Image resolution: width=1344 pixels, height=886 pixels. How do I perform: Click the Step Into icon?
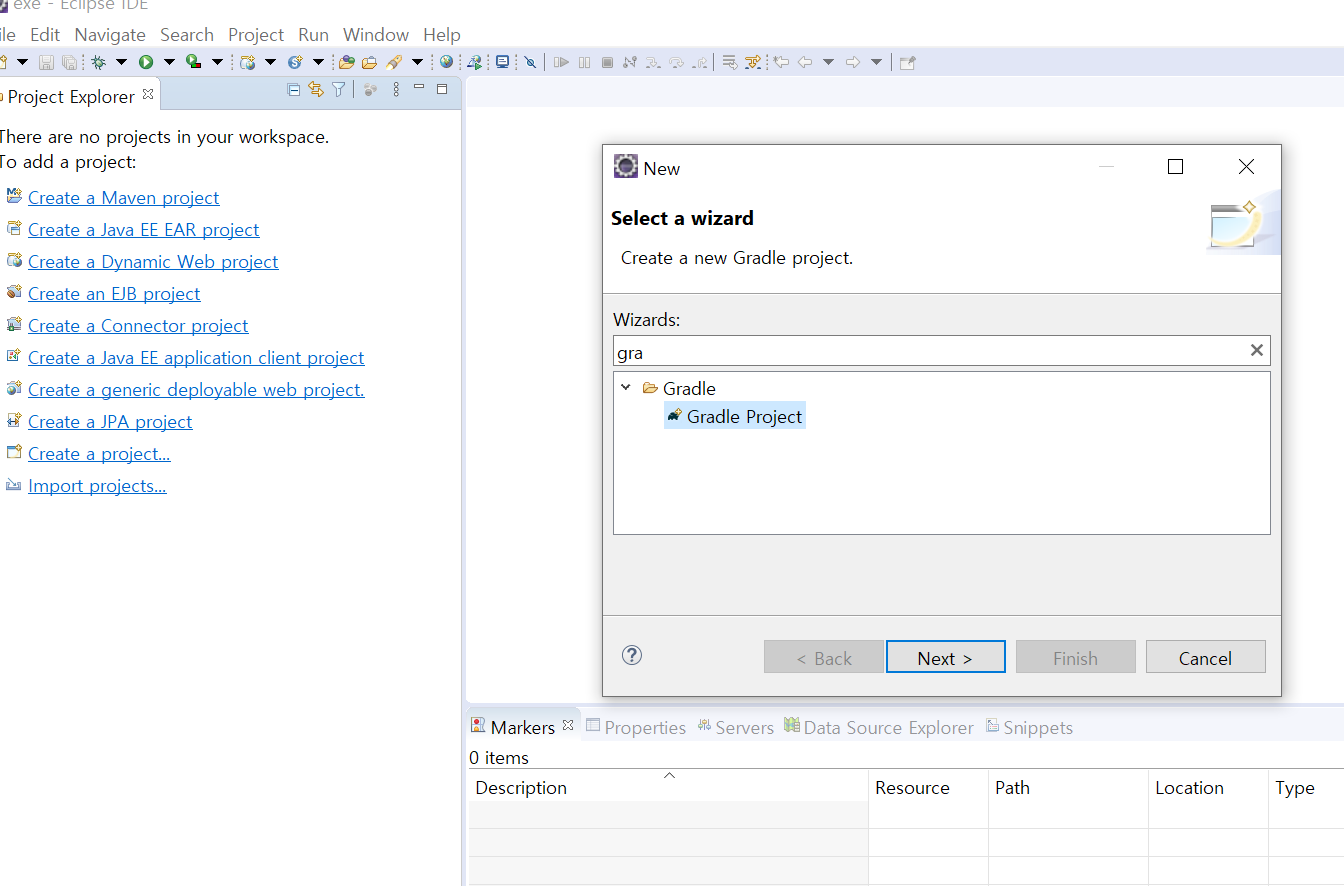pos(653,62)
